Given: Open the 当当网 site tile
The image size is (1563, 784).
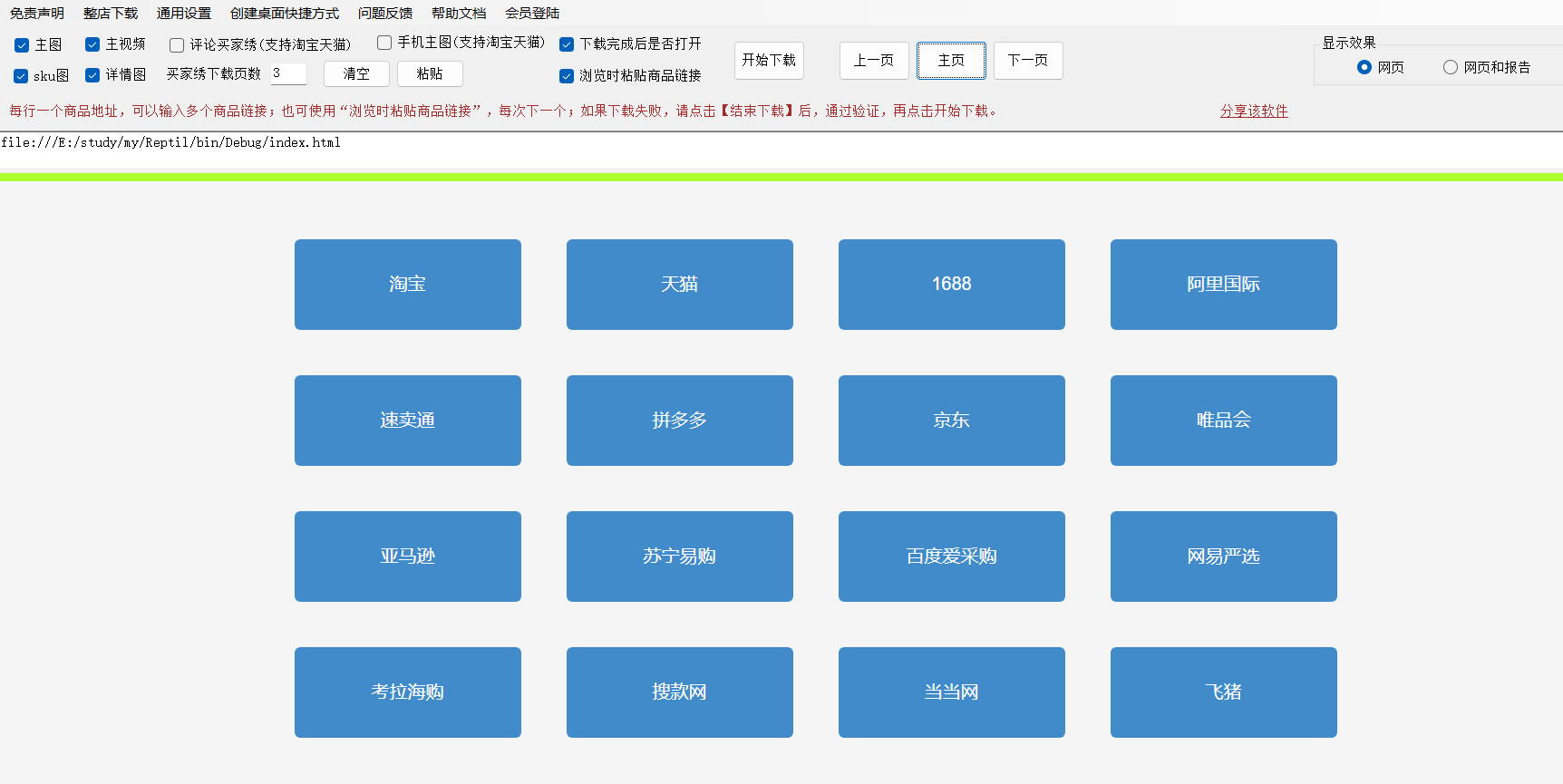Looking at the screenshot, I should pyautogui.click(x=952, y=692).
